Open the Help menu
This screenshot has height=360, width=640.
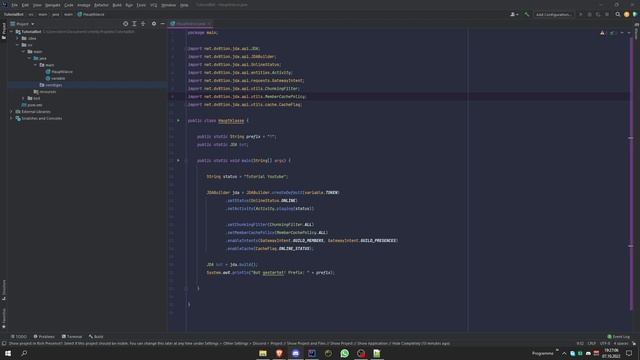coord(184,5)
